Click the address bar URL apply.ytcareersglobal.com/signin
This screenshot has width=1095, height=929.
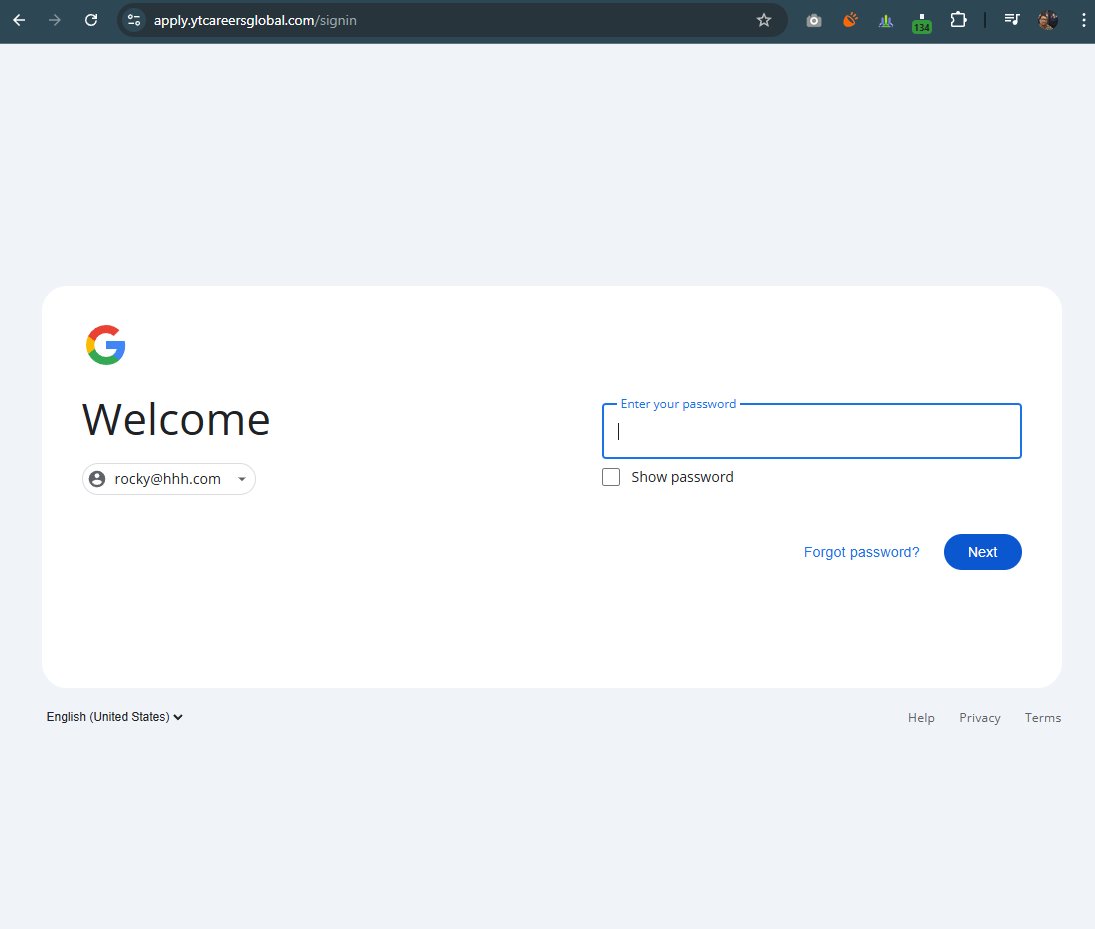click(x=256, y=20)
